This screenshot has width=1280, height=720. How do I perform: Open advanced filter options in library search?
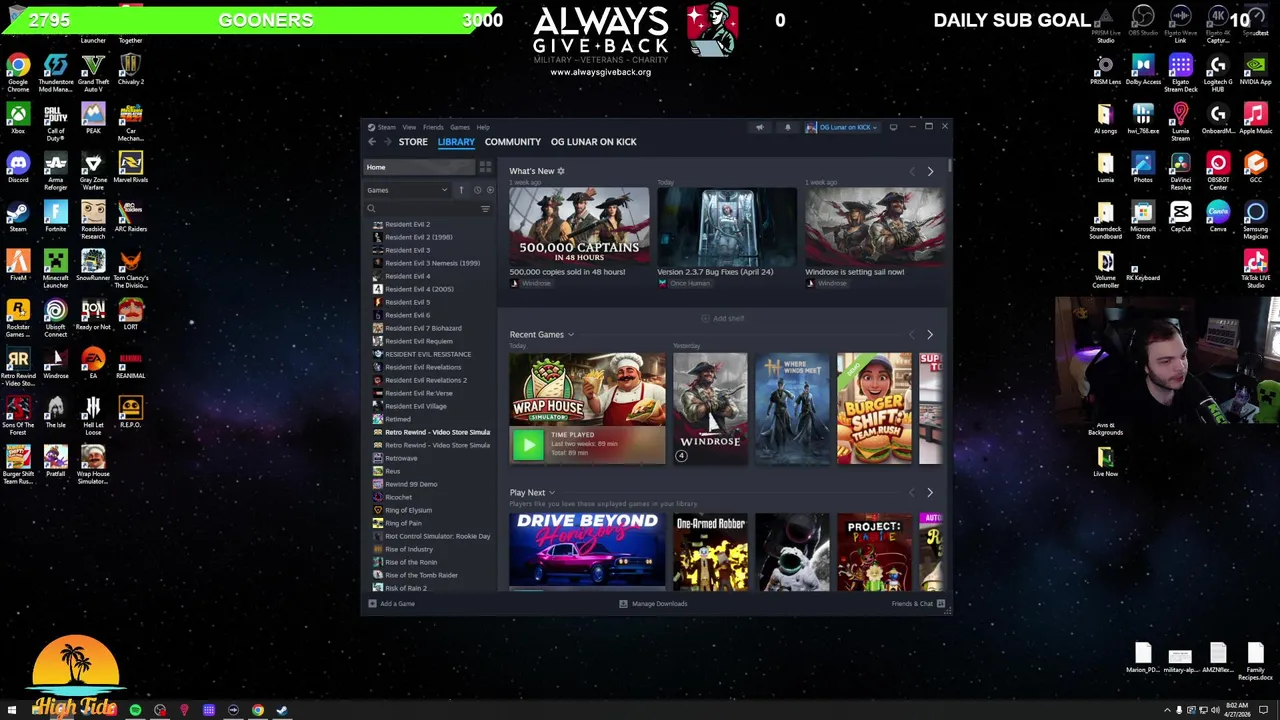(x=485, y=209)
